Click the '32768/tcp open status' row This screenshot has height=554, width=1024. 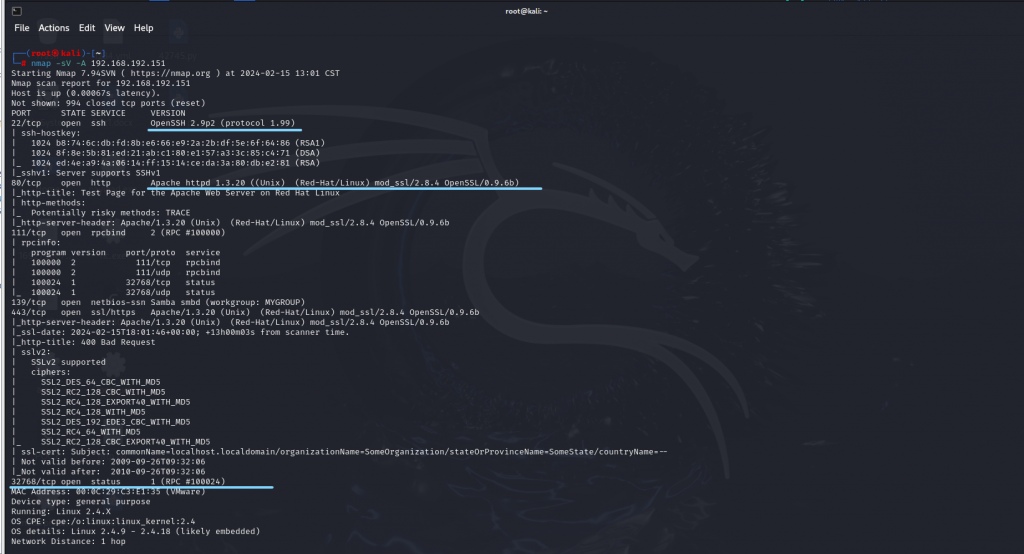pyautogui.click(x=118, y=482)
